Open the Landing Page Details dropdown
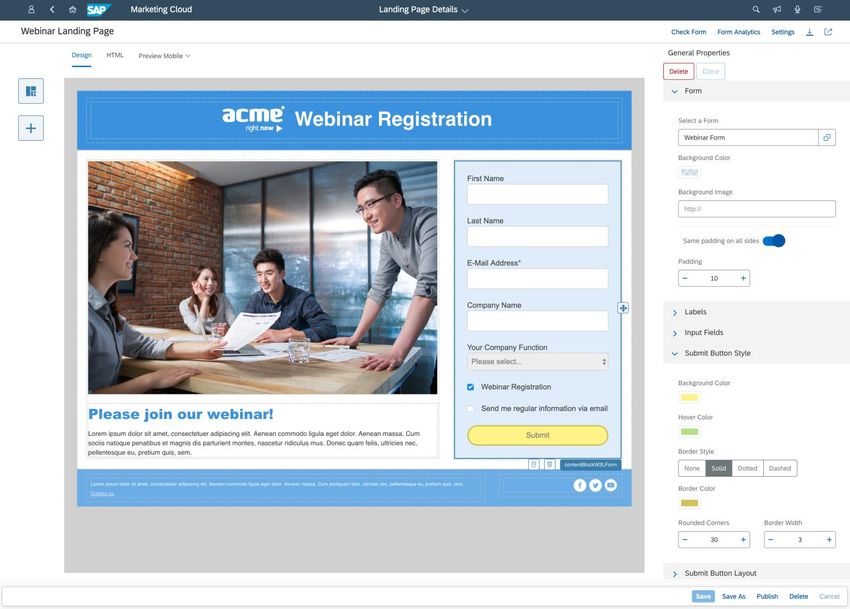The height and width of the screenshot is (609, 850). pos(423,9)
